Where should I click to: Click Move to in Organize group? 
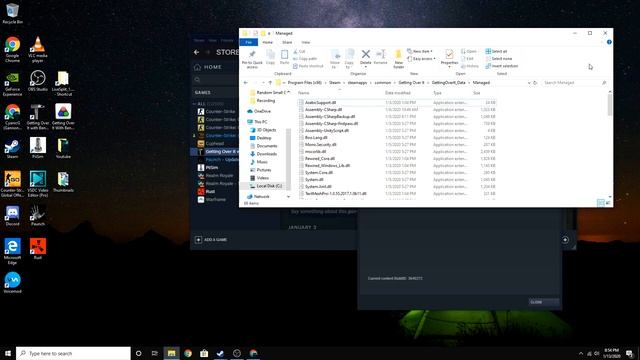[335, 59]
